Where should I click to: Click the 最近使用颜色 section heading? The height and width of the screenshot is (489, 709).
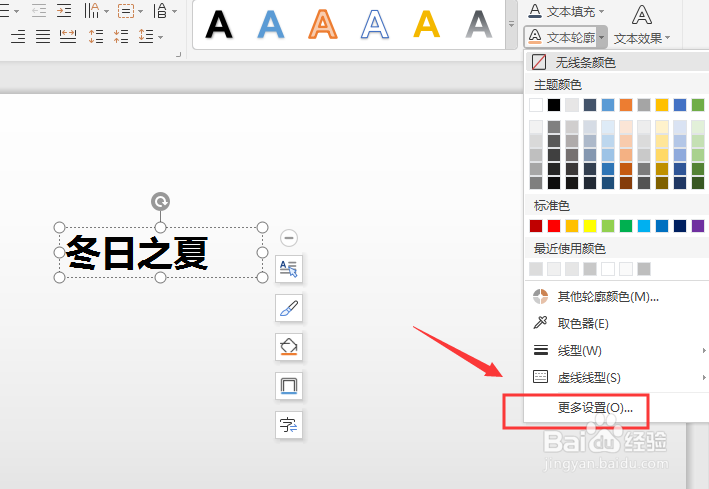tap(570, 248)
